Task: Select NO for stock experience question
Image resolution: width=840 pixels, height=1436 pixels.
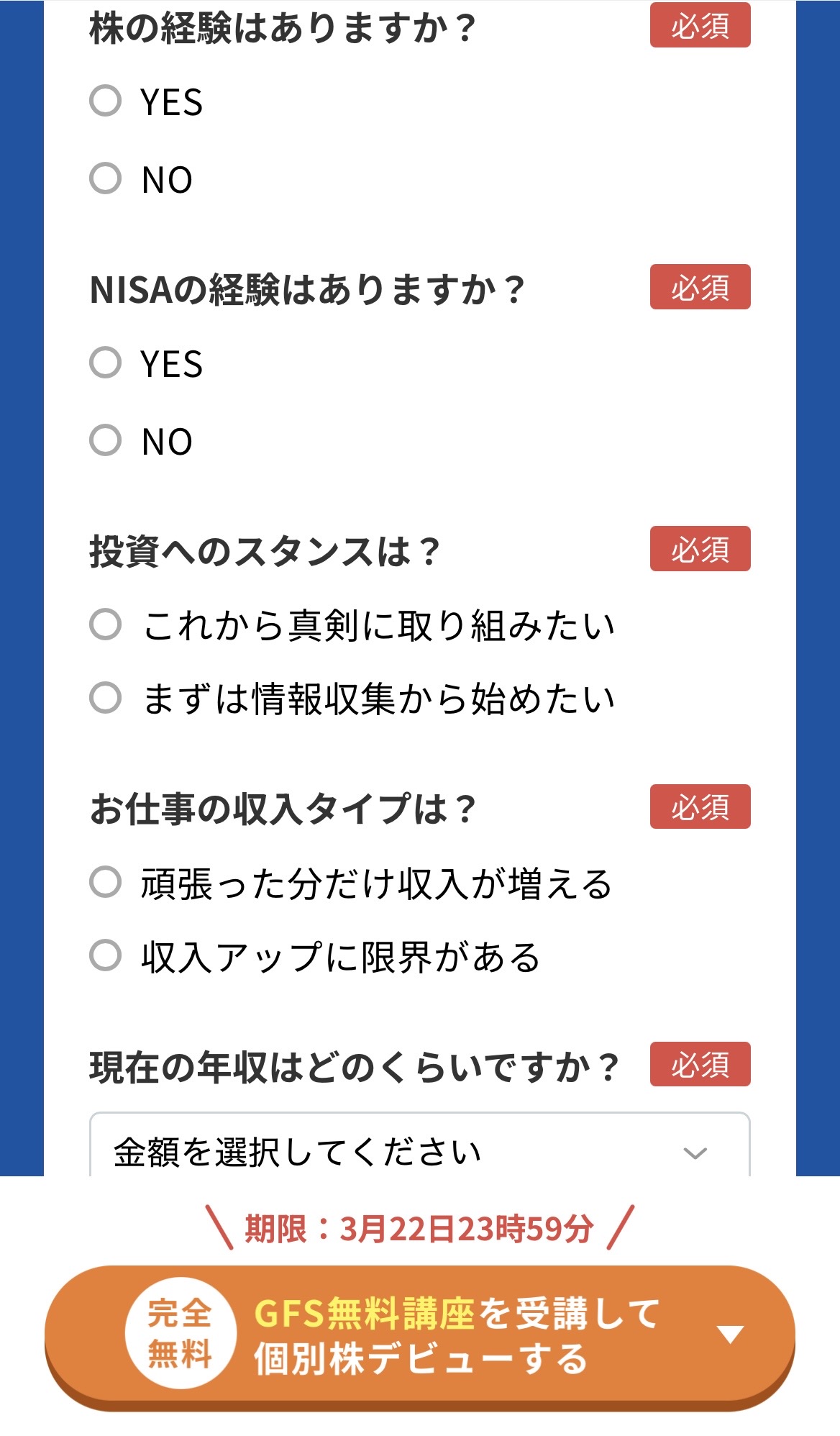Action: pyautogui.click(x=106, y=178)
